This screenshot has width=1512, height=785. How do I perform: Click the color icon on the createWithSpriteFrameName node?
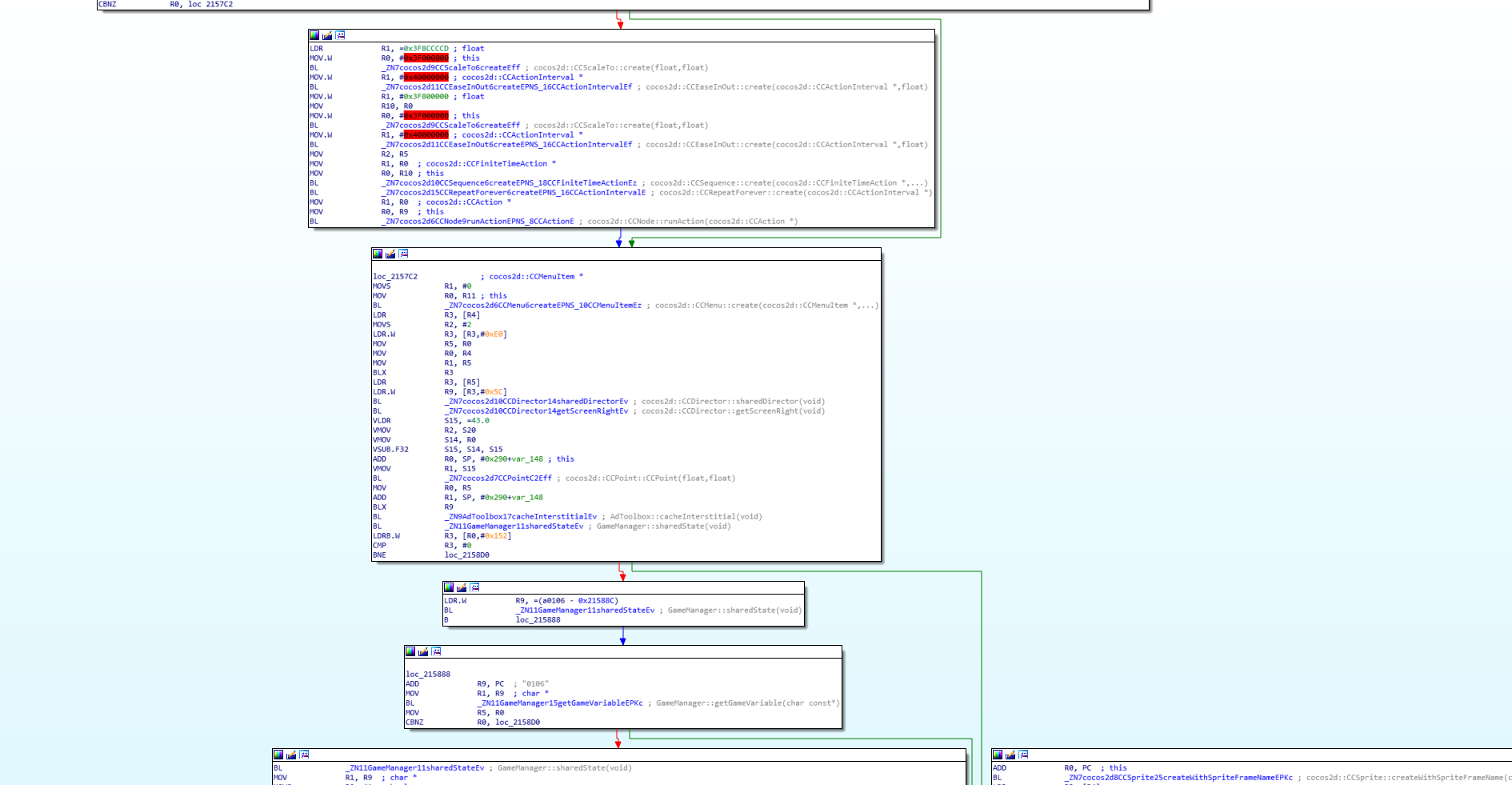[998, 755]
